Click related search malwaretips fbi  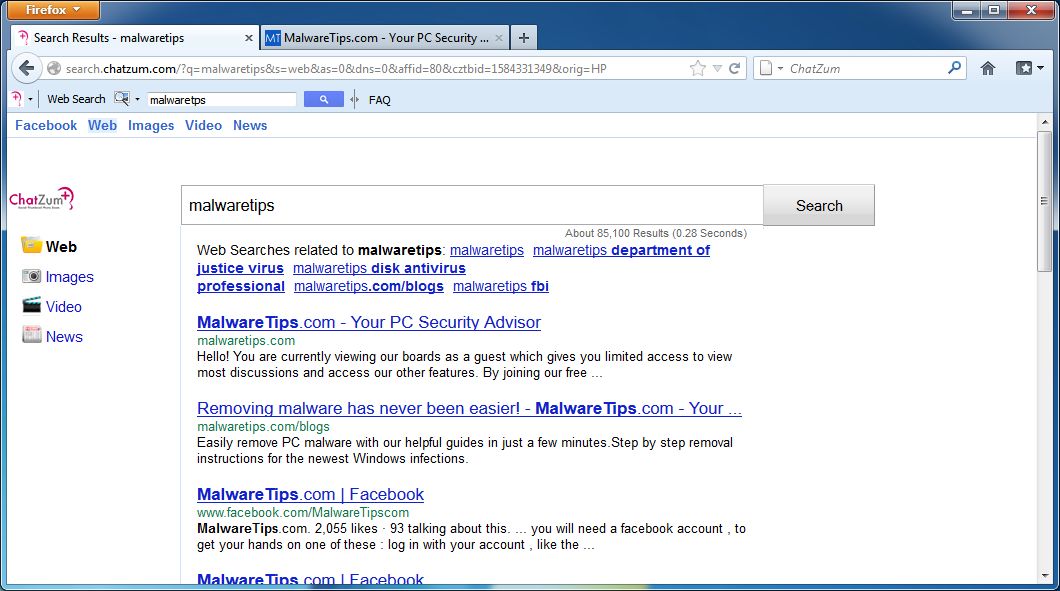pos(501,286)
